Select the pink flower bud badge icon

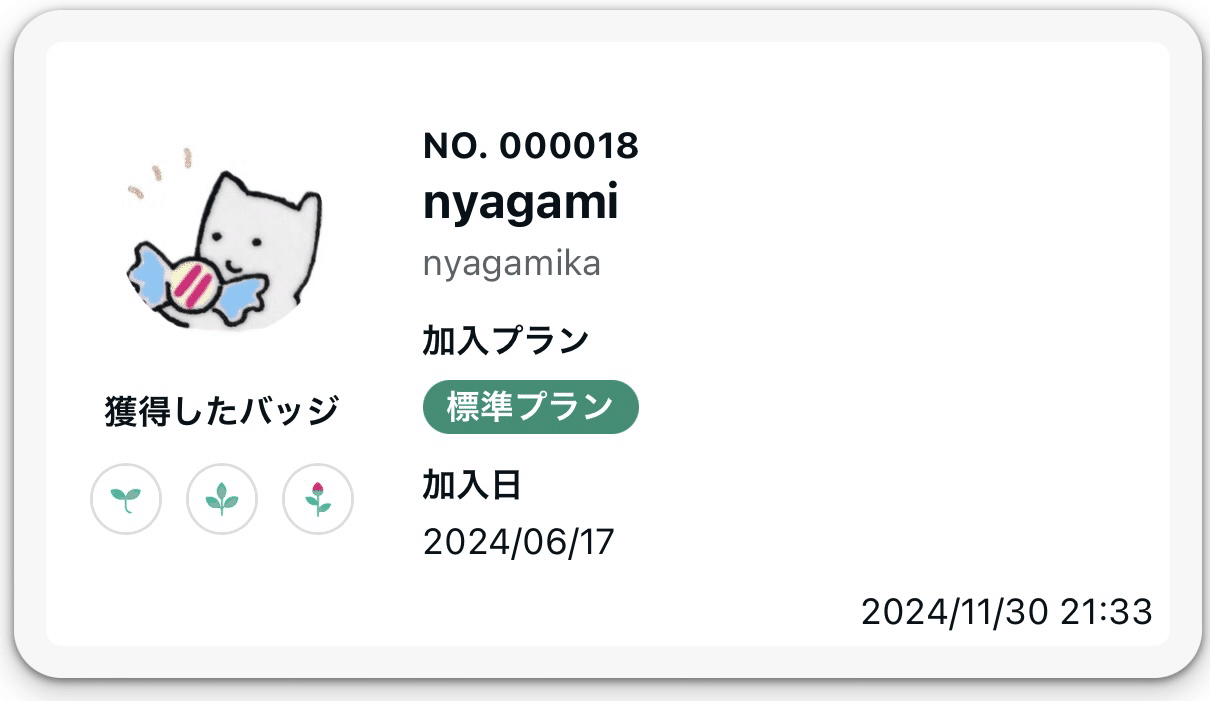point(318,499)
